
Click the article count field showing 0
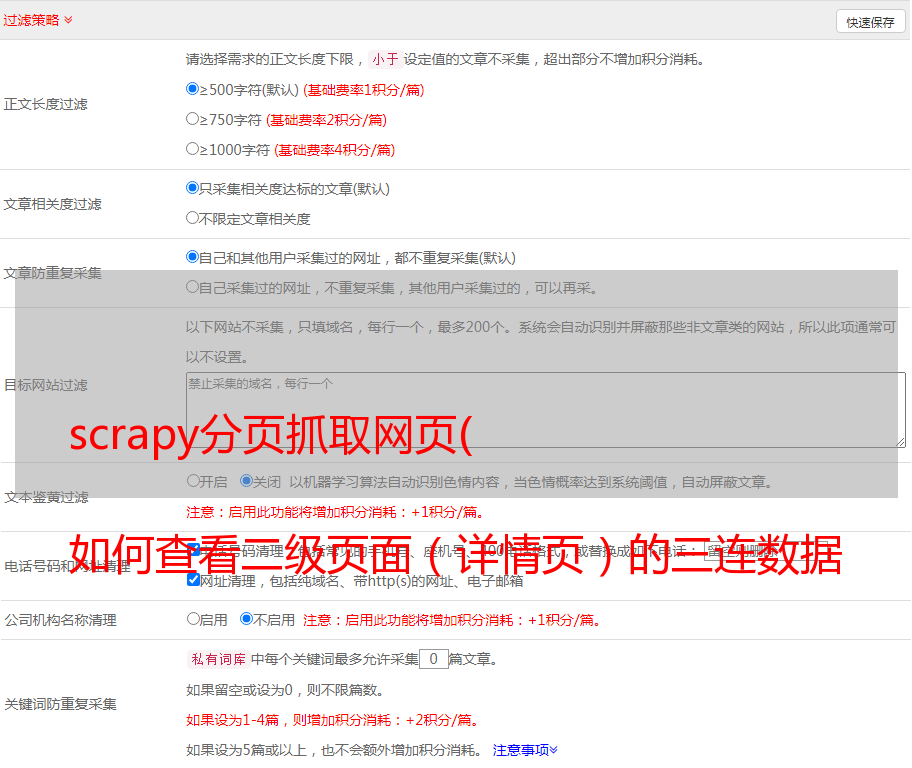click(x=434, y=659)
